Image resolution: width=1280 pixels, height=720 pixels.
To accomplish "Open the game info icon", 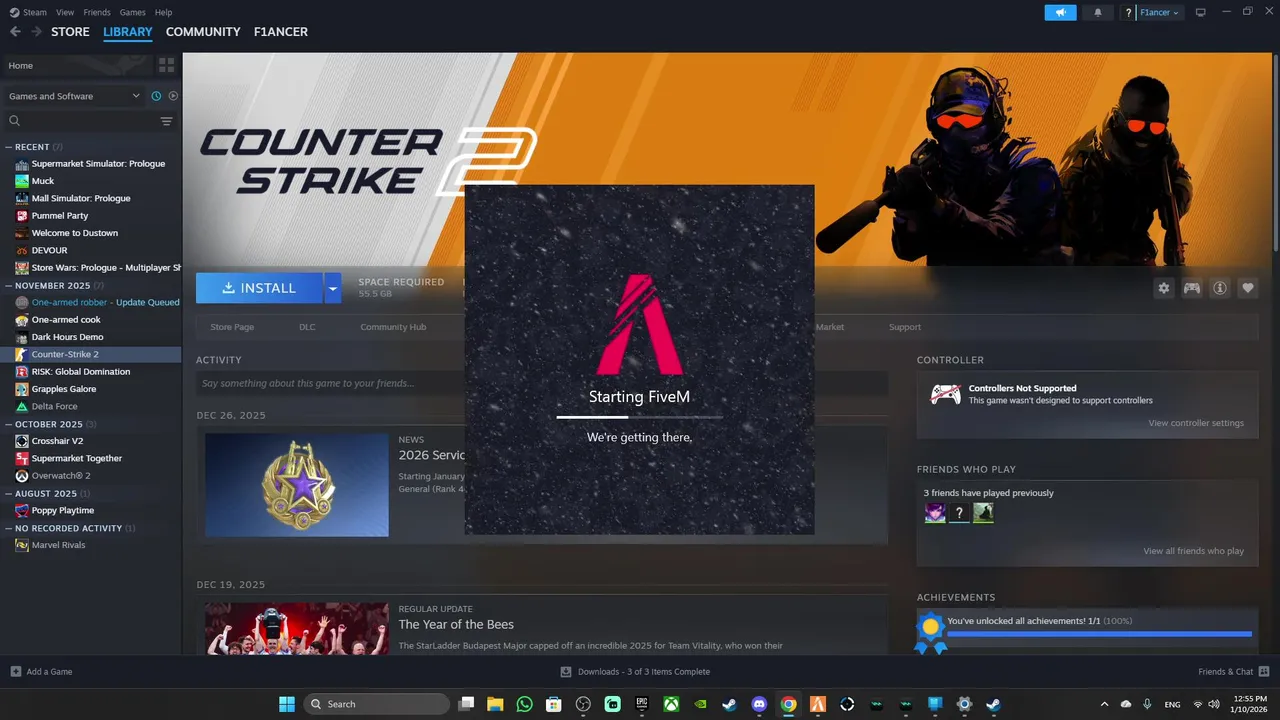I will [x=1220, y=288].
